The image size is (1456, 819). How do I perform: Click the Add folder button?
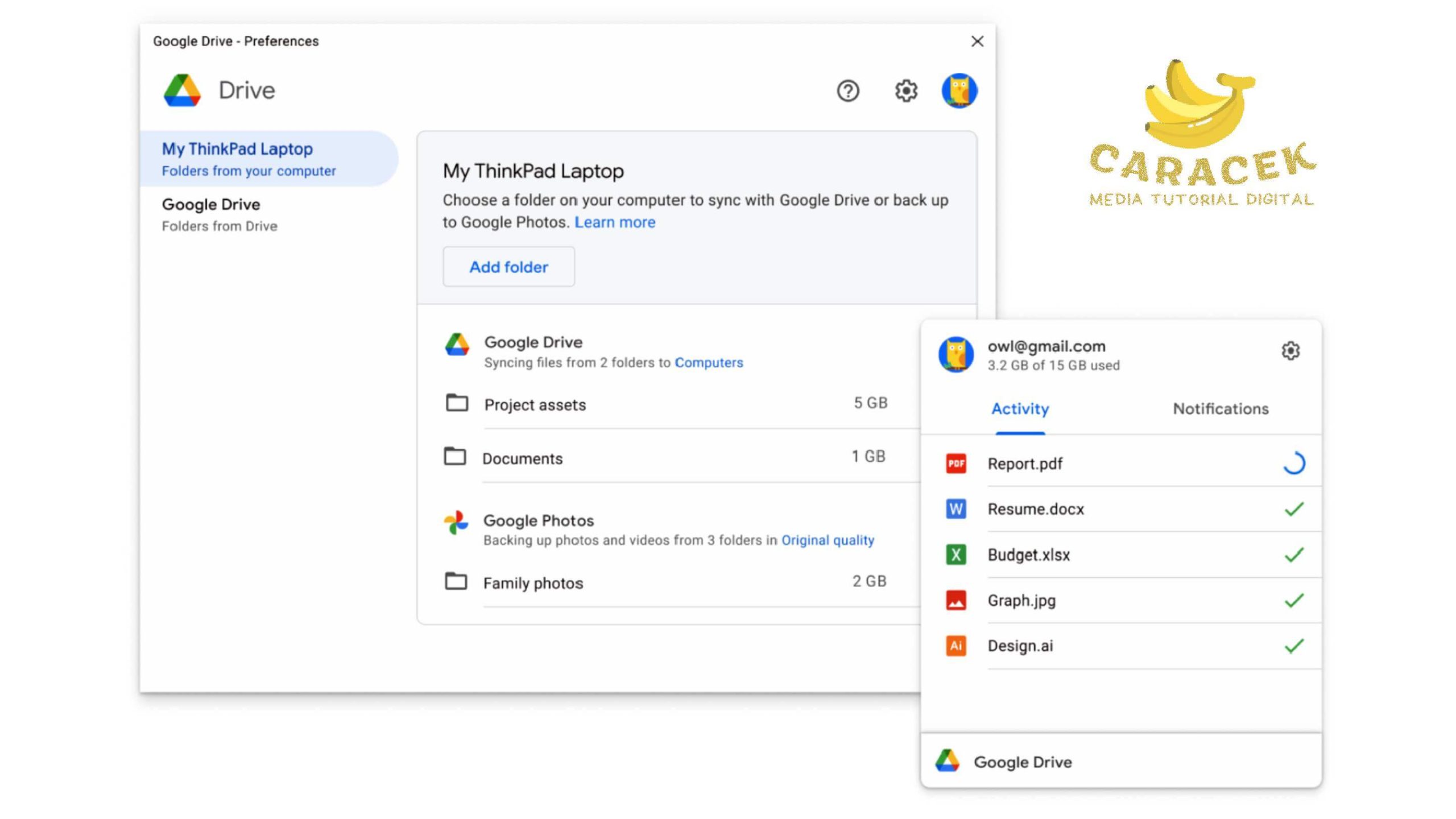tap(508, 267)
